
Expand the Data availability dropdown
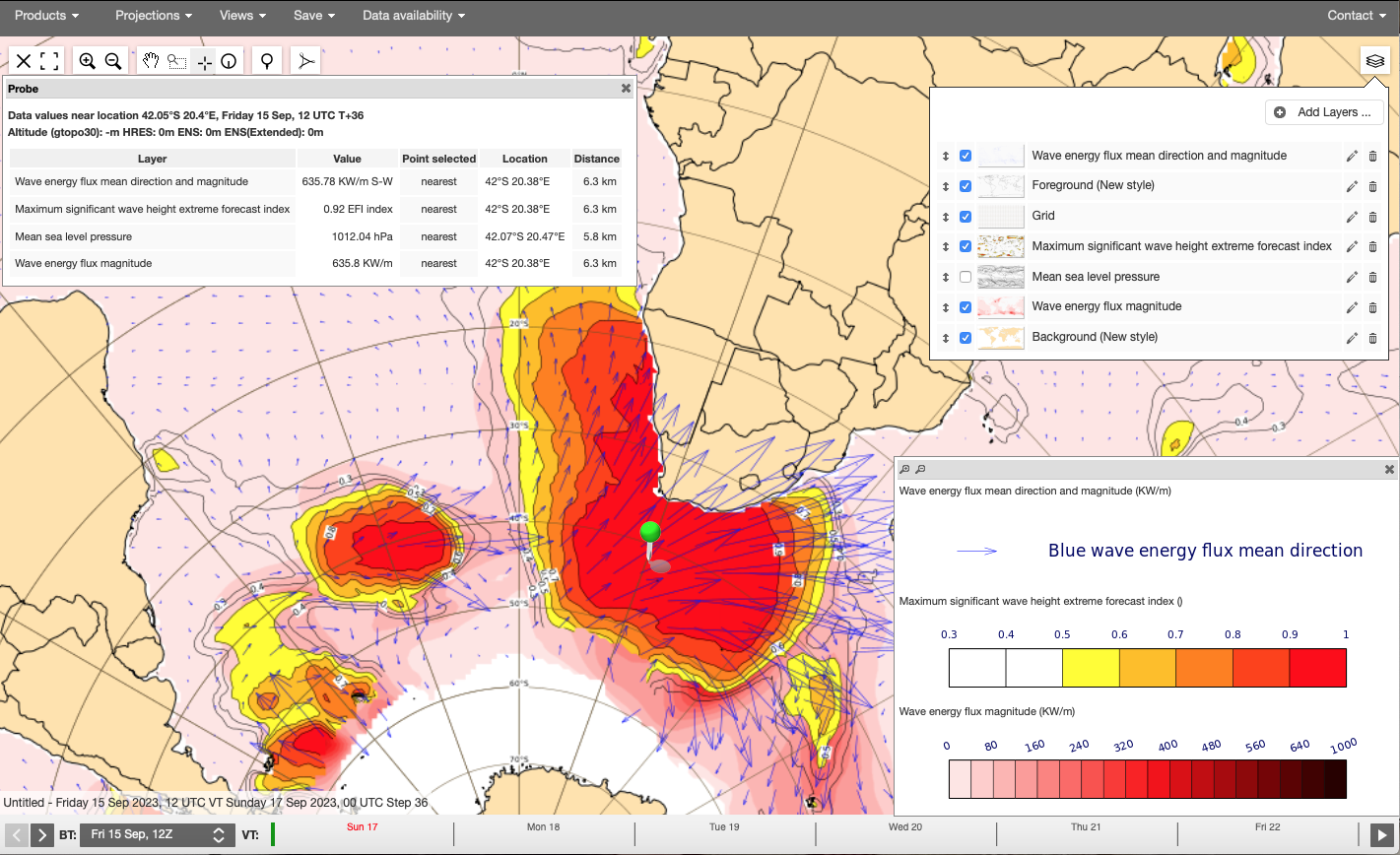(x=413, y=16)
